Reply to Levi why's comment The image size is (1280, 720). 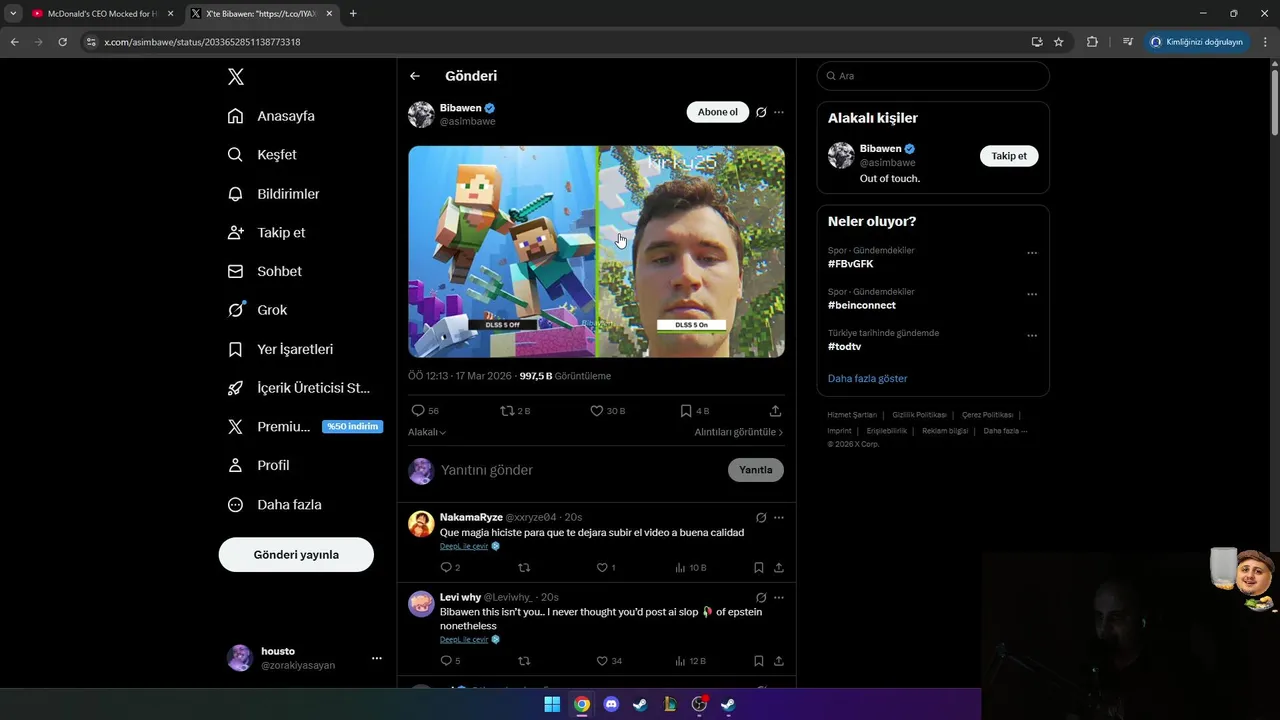pos(447,661)
